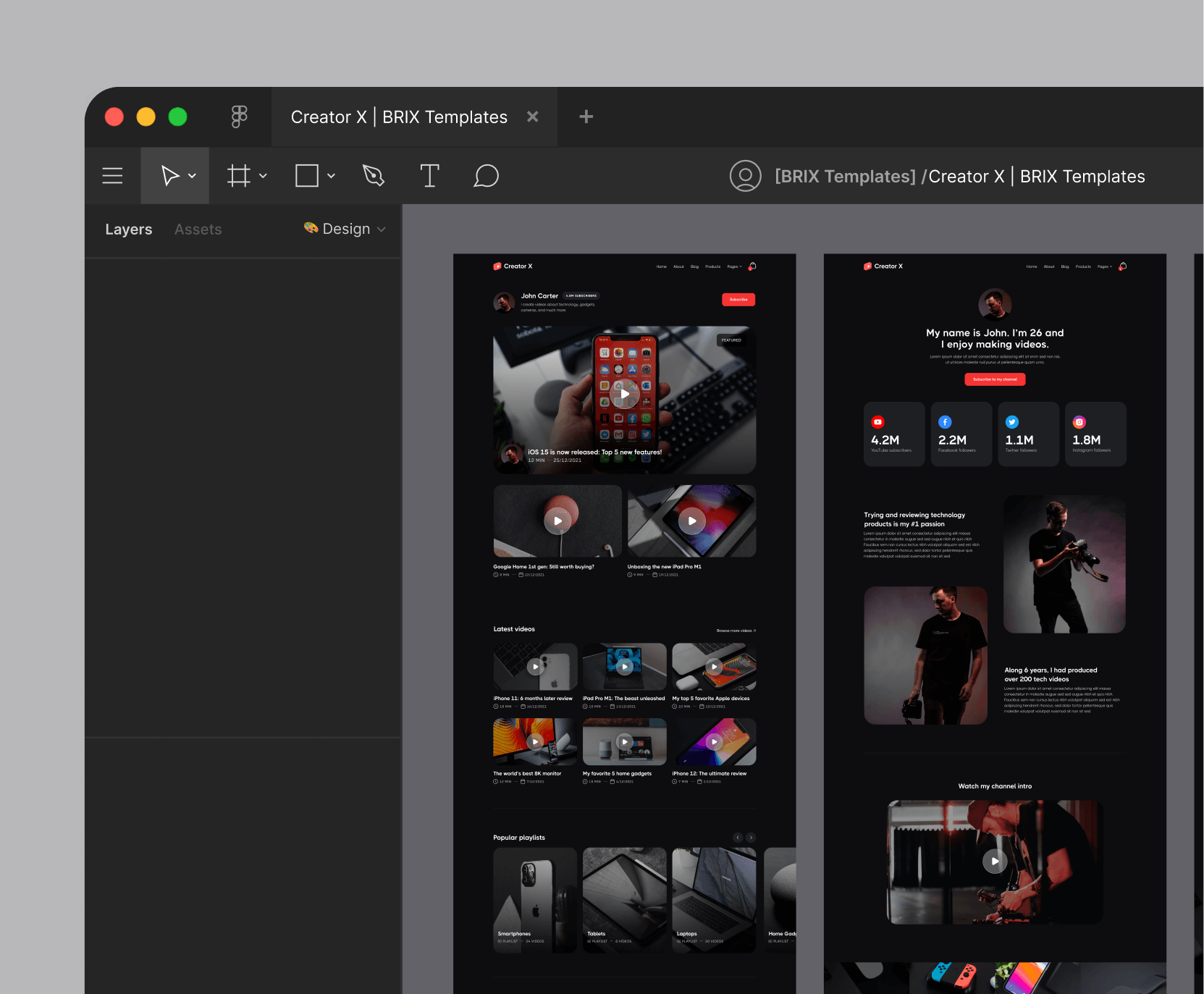The image size is (1204, 994).
Task: Play the channel intro video
Action: (995, 862)
